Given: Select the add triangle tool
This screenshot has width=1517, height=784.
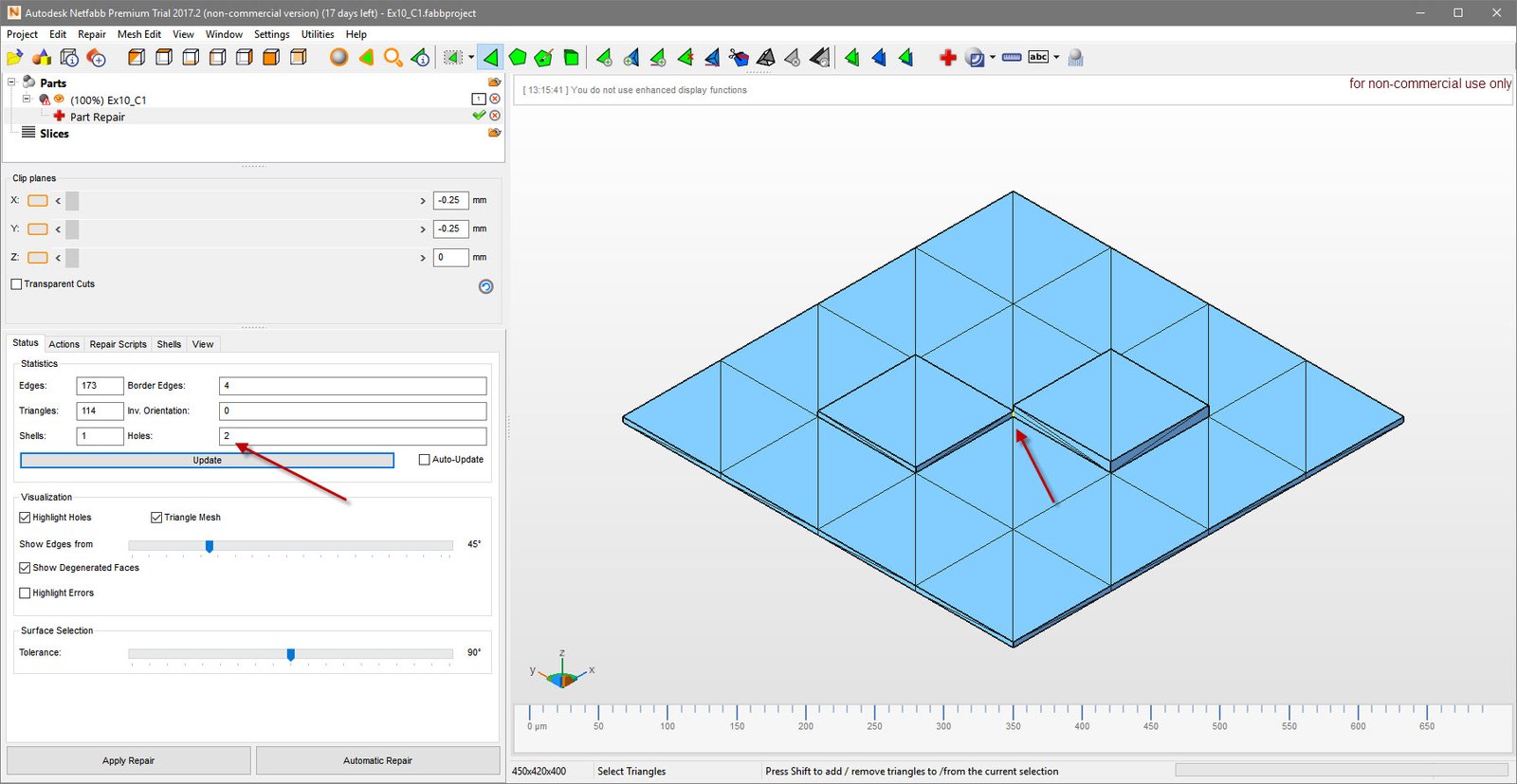Looking at the screenshot, I should pos(604,58).
